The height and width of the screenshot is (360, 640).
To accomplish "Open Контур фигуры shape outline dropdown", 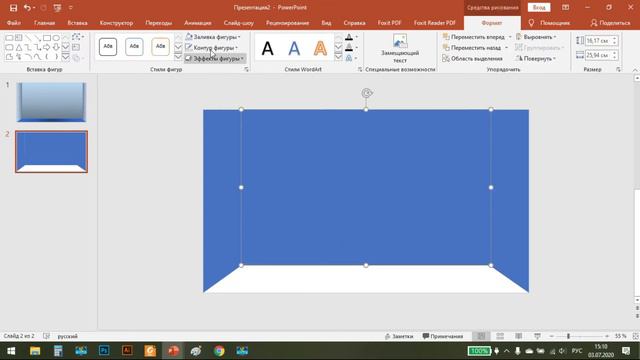I will [x=211, y=48].
